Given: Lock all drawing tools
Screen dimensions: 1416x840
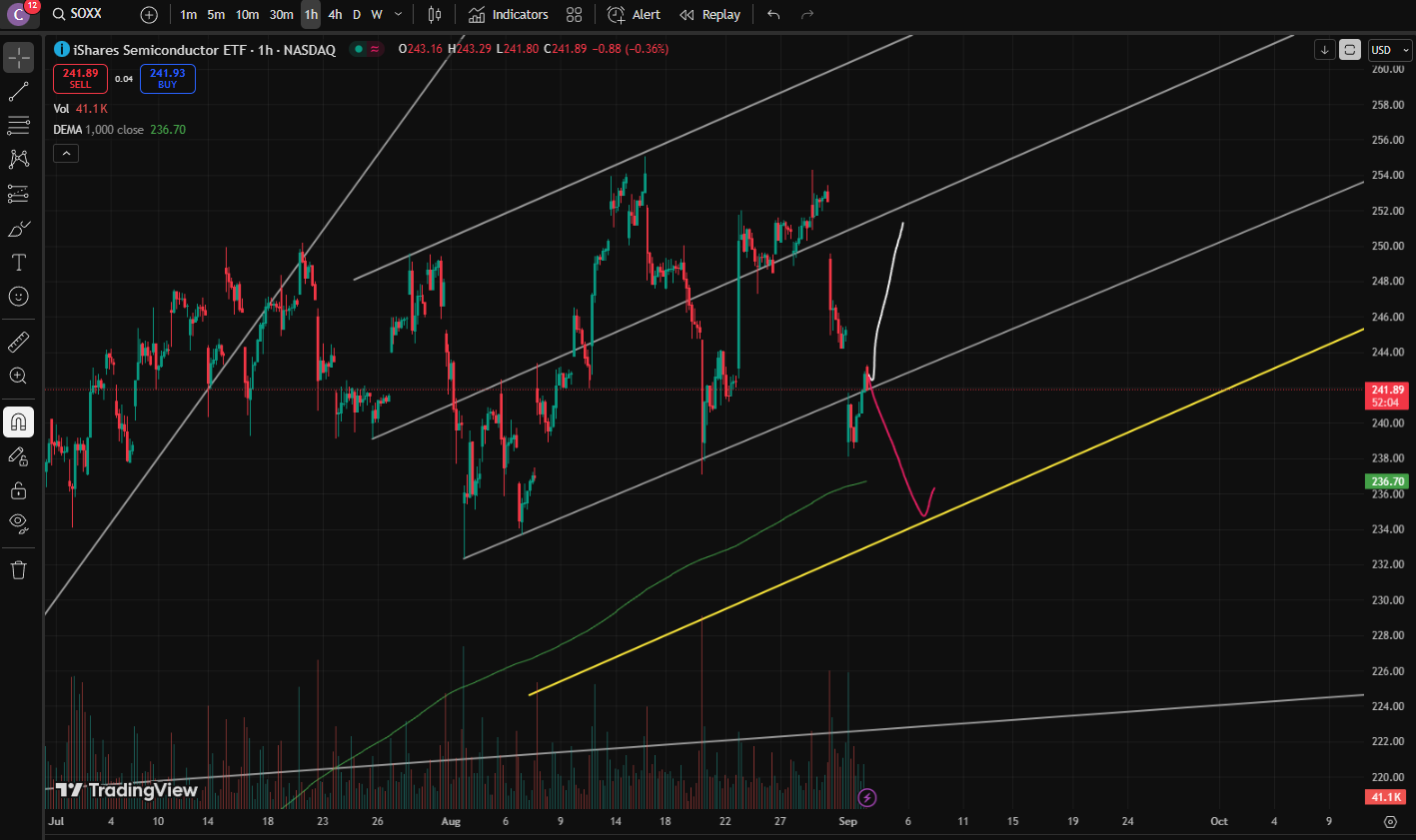Looking at the screenshot, I should click(x=18, y=490).
